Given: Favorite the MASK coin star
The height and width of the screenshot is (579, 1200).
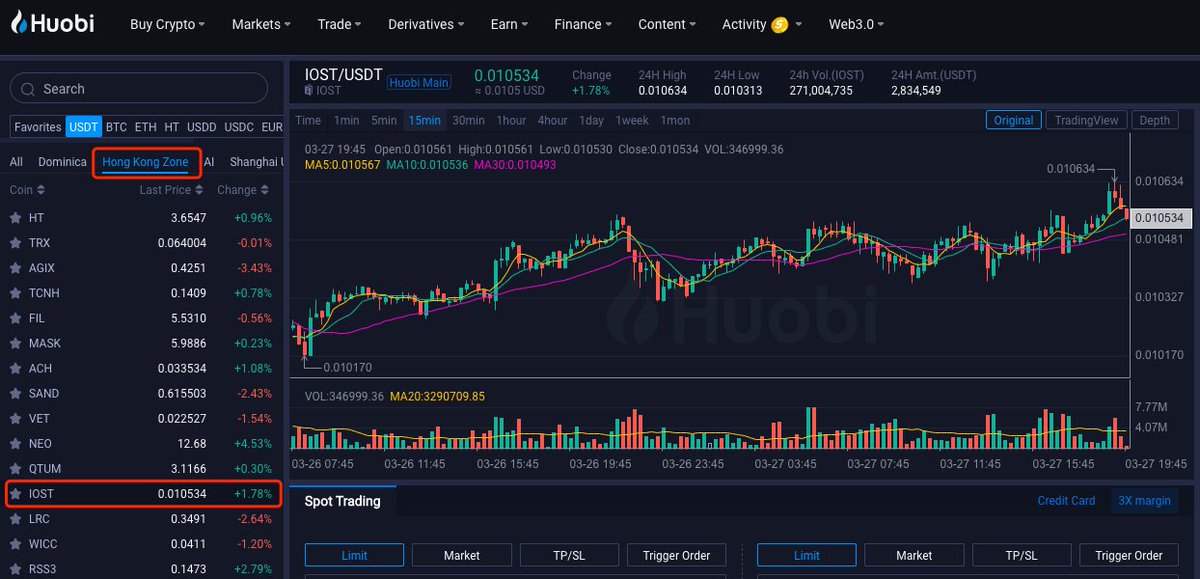Looking at the screenshot, I should click(x=14, y=343).
